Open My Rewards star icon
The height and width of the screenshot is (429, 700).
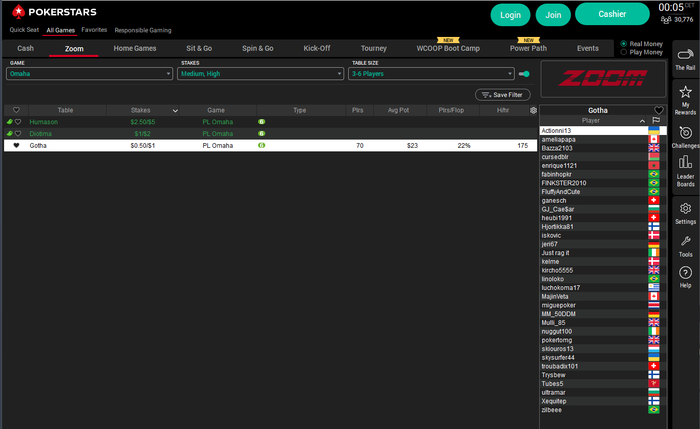[x=685, y=96]
